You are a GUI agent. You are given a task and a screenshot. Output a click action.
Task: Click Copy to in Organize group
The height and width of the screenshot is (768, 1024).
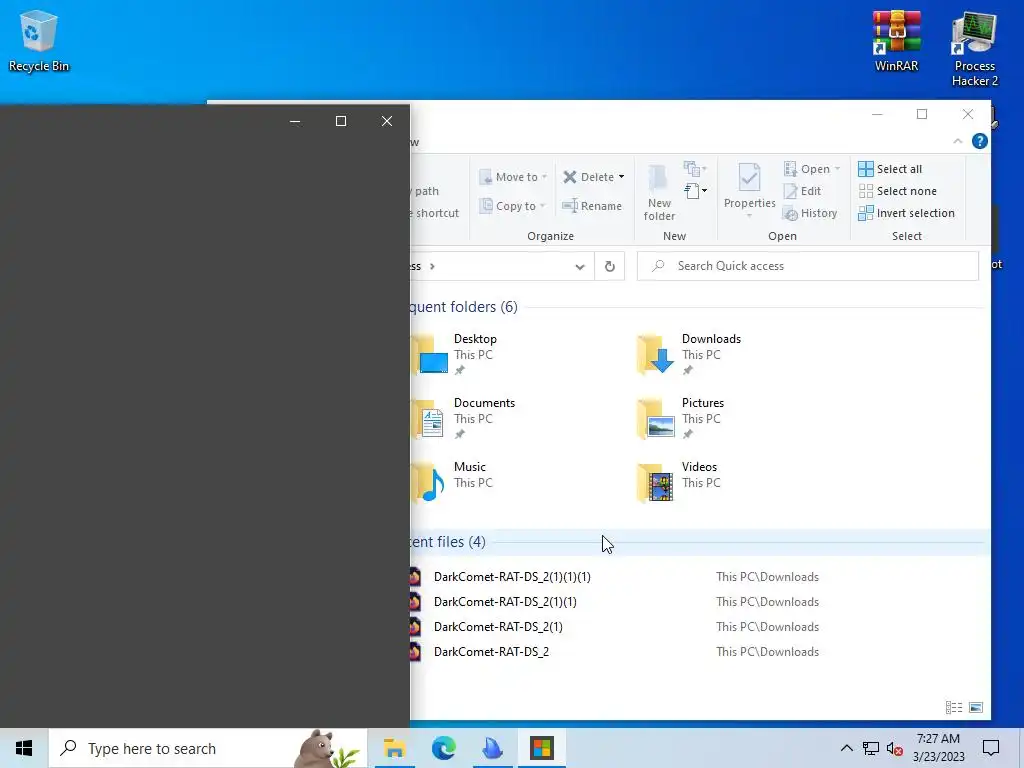(x=513, y=206)
